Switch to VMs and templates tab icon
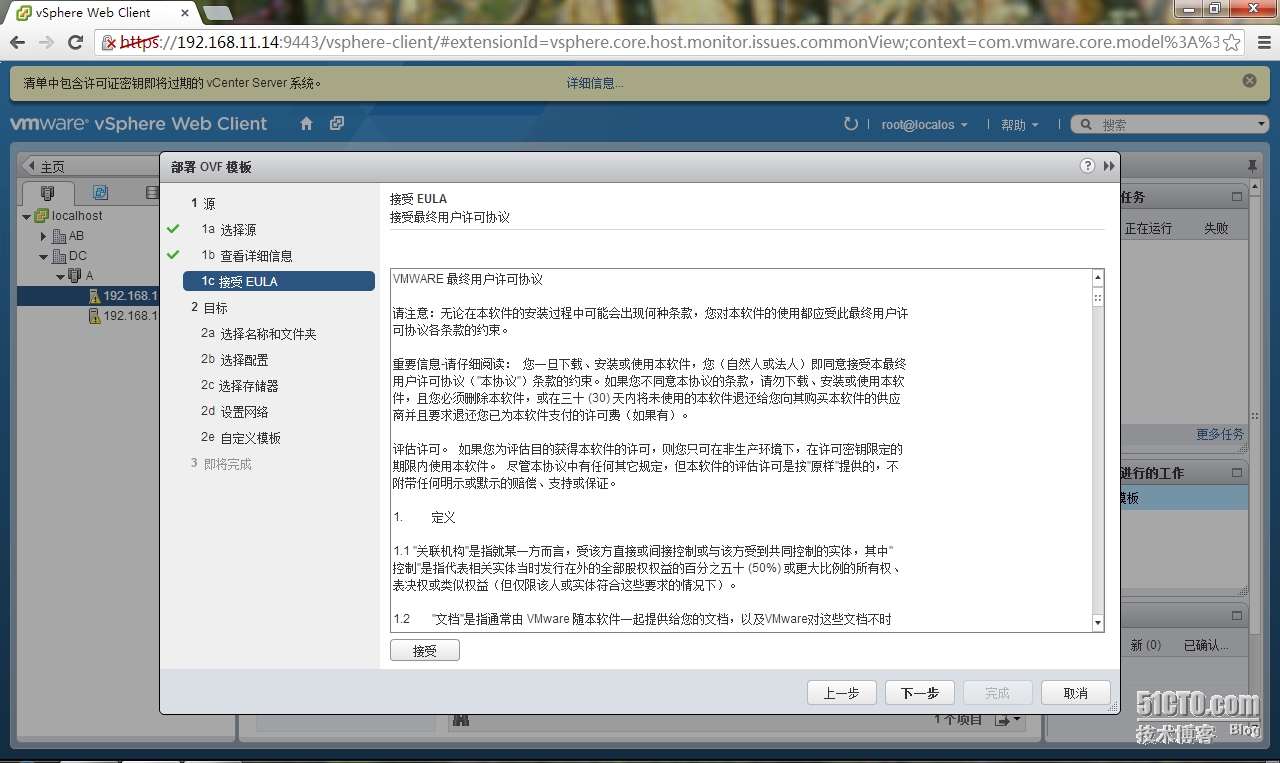Image resolution: width=1280 pixels, height=763 pixels. [x=100, y=193]
